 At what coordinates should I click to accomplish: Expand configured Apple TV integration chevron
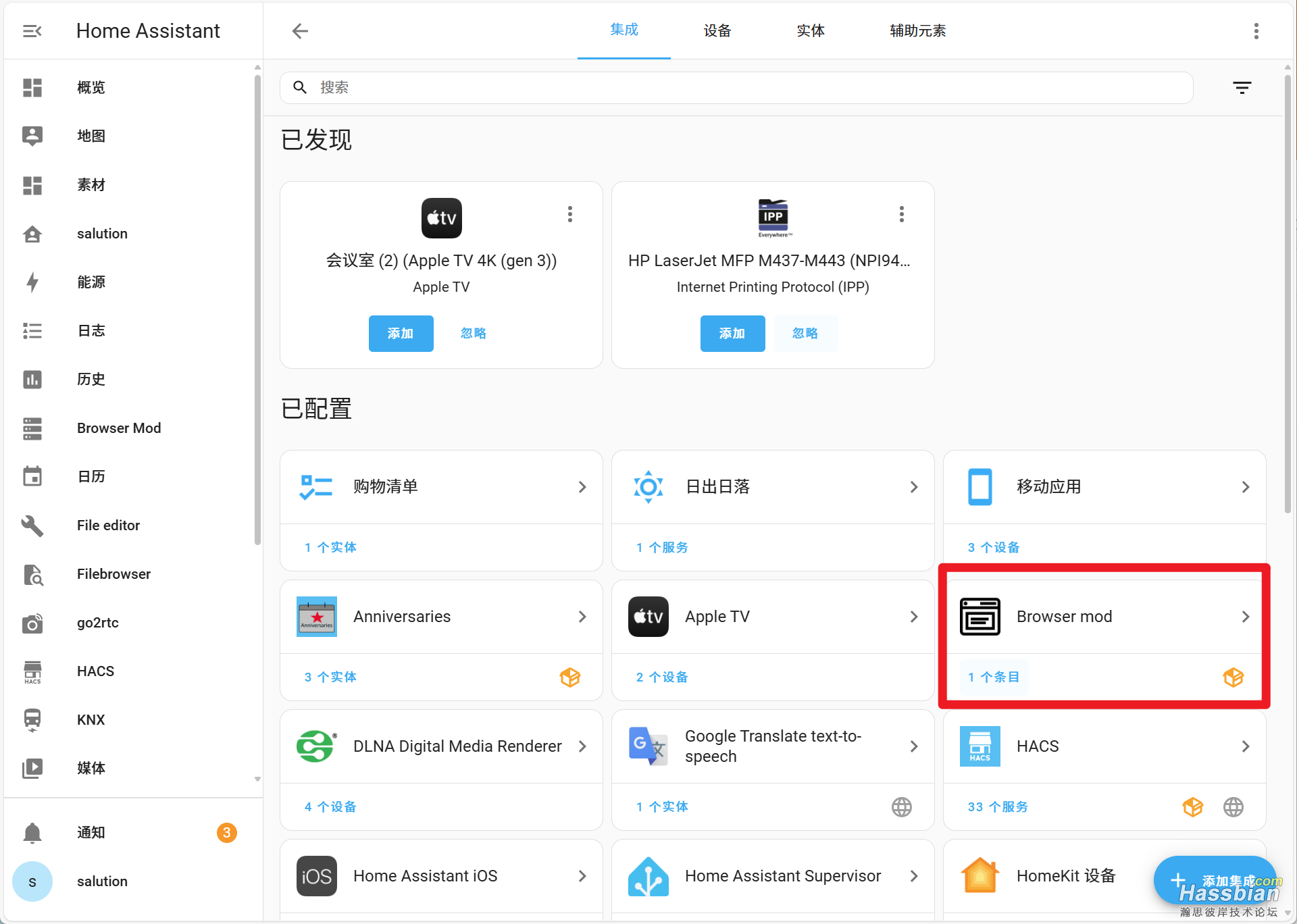pos(914,617)
